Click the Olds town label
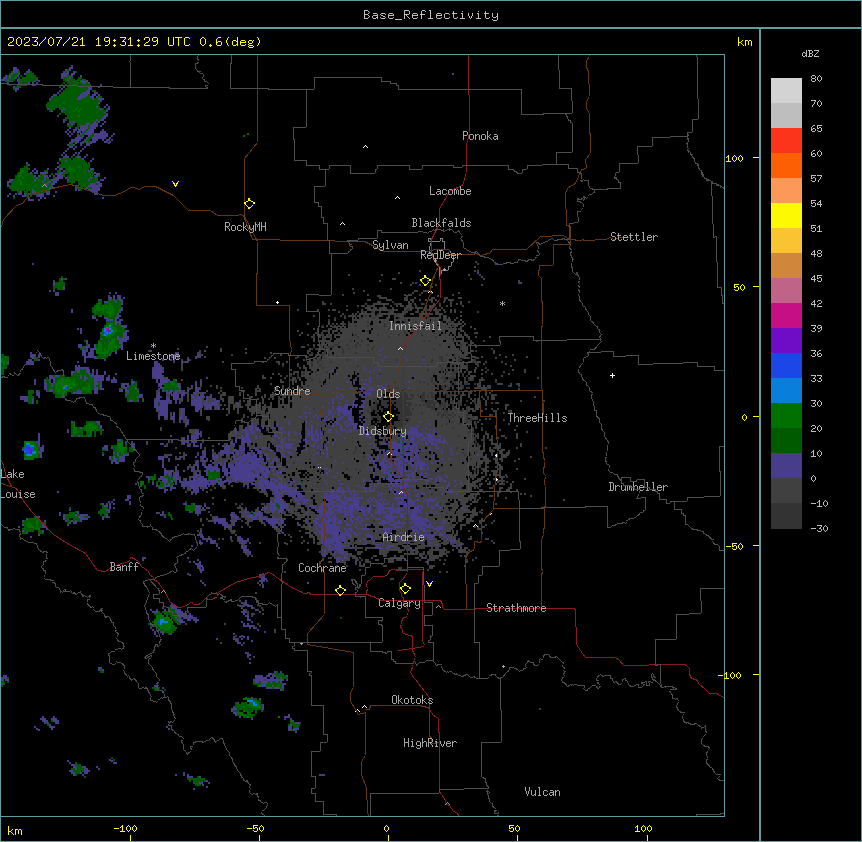The image size is (862, 842). tap(388, 394)
